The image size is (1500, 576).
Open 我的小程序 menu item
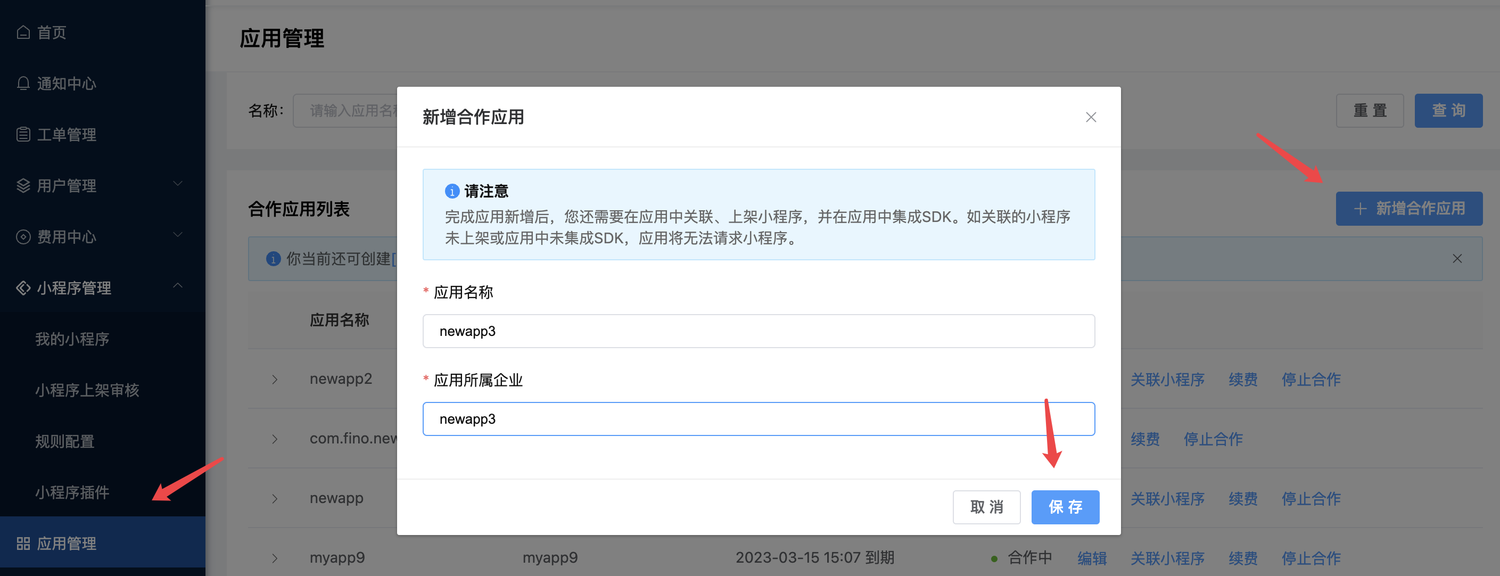pos(72,339)
